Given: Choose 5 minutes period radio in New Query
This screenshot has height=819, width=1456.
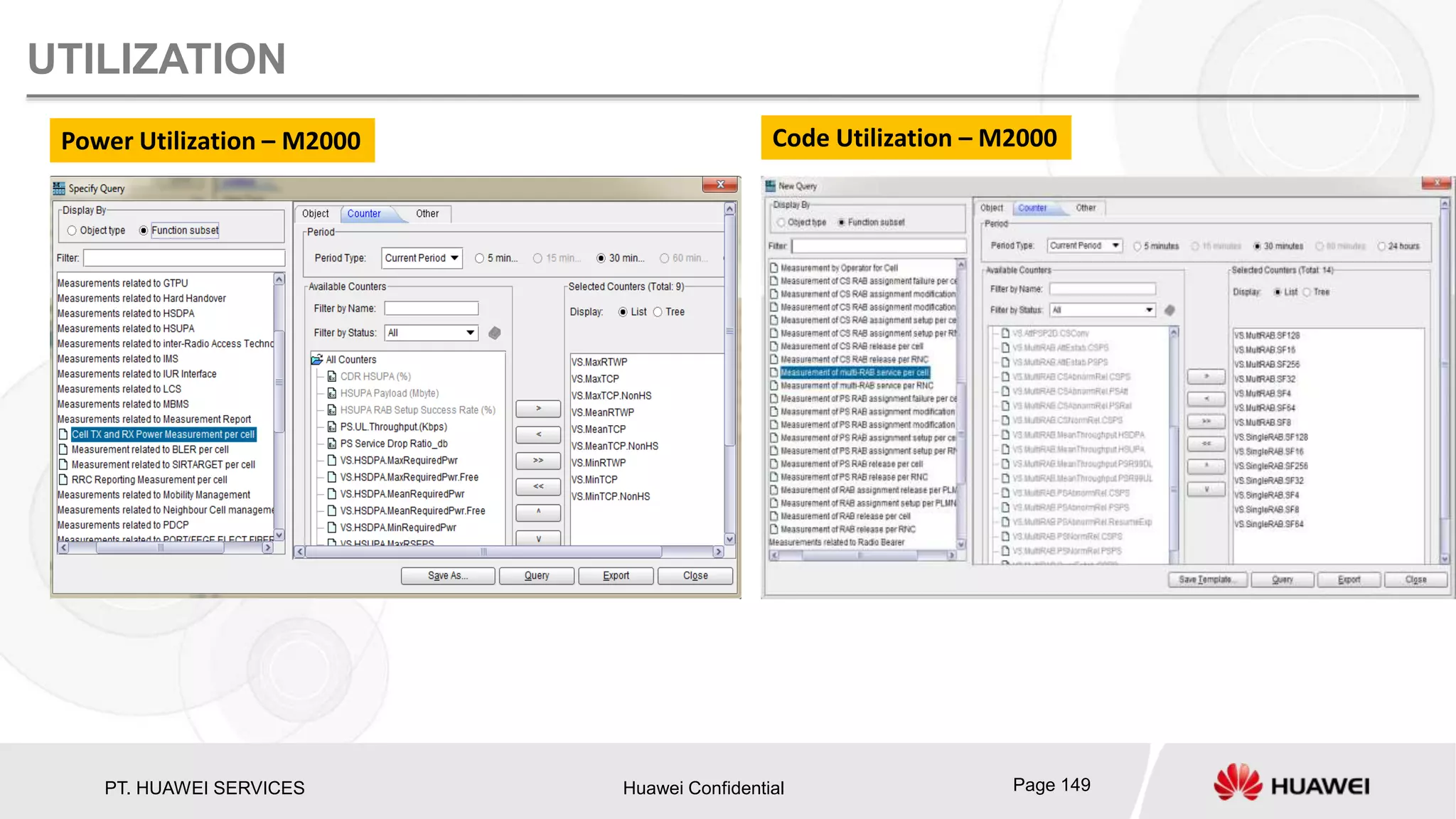Looking at the screenshot, I should point(1137,247).
